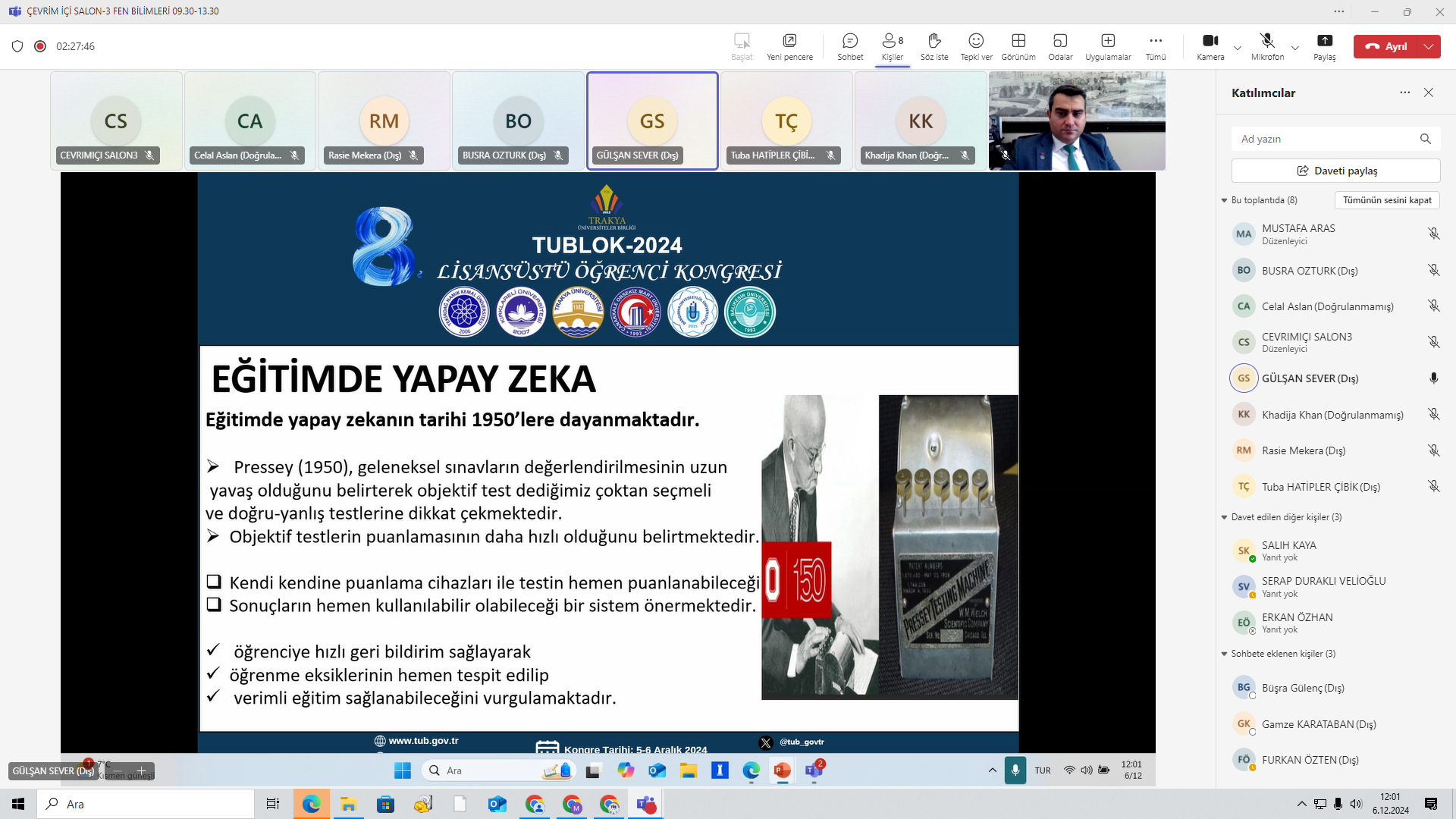The image size is (1456, 819).
Task: Click Daveti paylaş button
Action: tap(1335, 171)
